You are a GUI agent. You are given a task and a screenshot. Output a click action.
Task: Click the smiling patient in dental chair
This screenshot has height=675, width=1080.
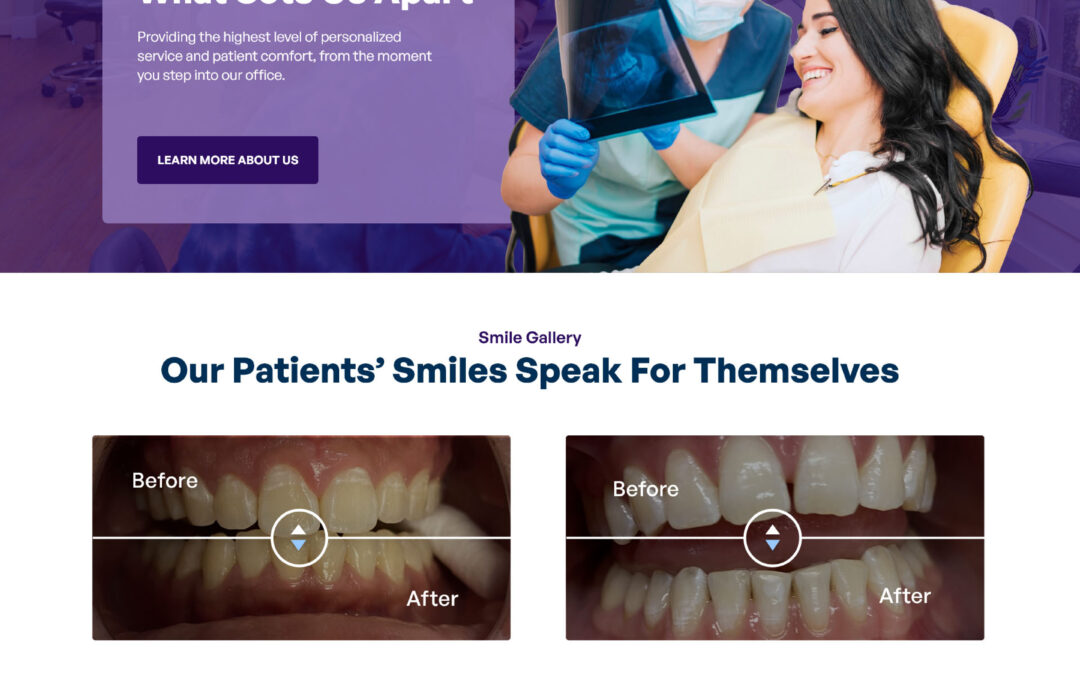[x=868, y=138]
